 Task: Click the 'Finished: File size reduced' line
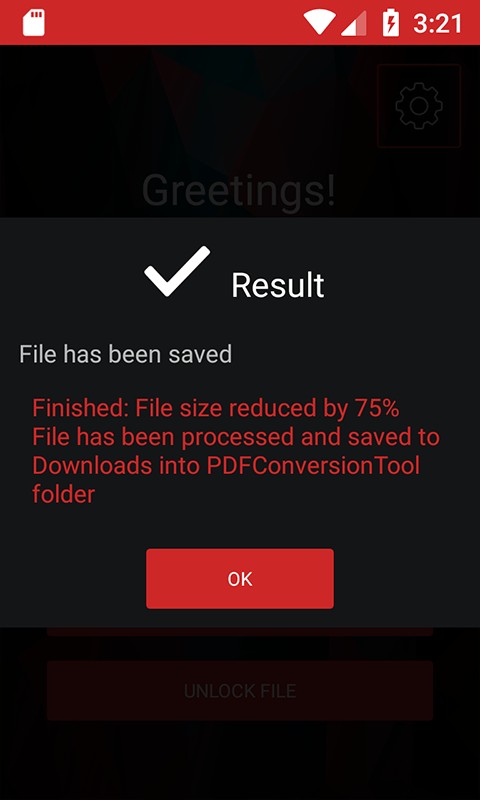click(x=216, y=408)
